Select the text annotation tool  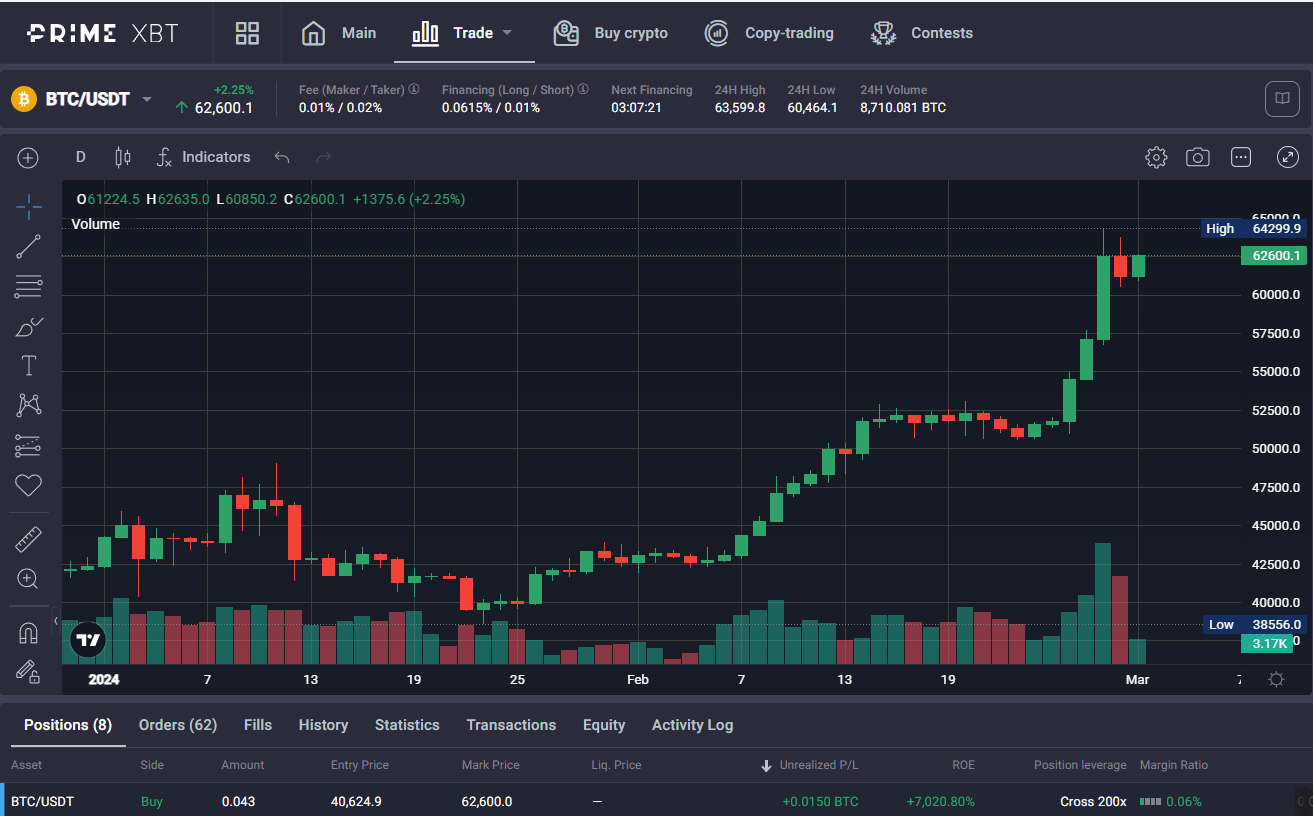(x=29, y=366)
